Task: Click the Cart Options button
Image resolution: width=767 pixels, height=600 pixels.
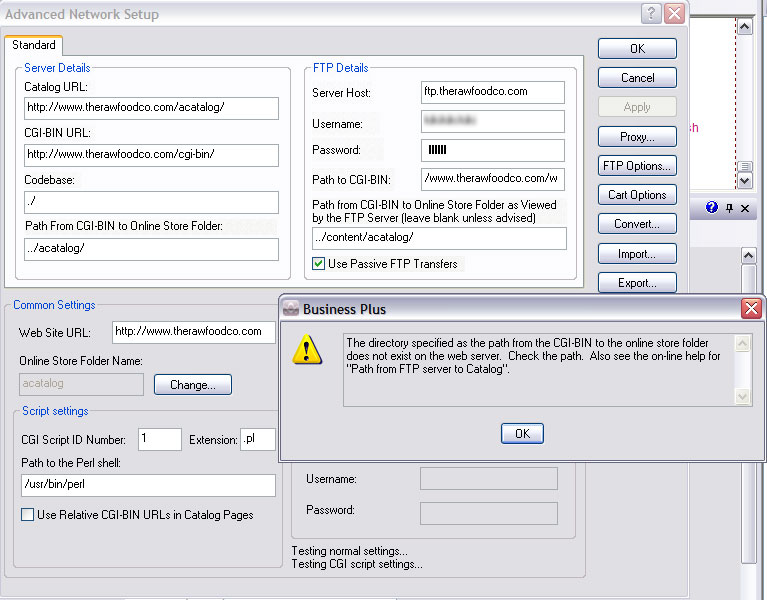Action: tap(637, 195)
